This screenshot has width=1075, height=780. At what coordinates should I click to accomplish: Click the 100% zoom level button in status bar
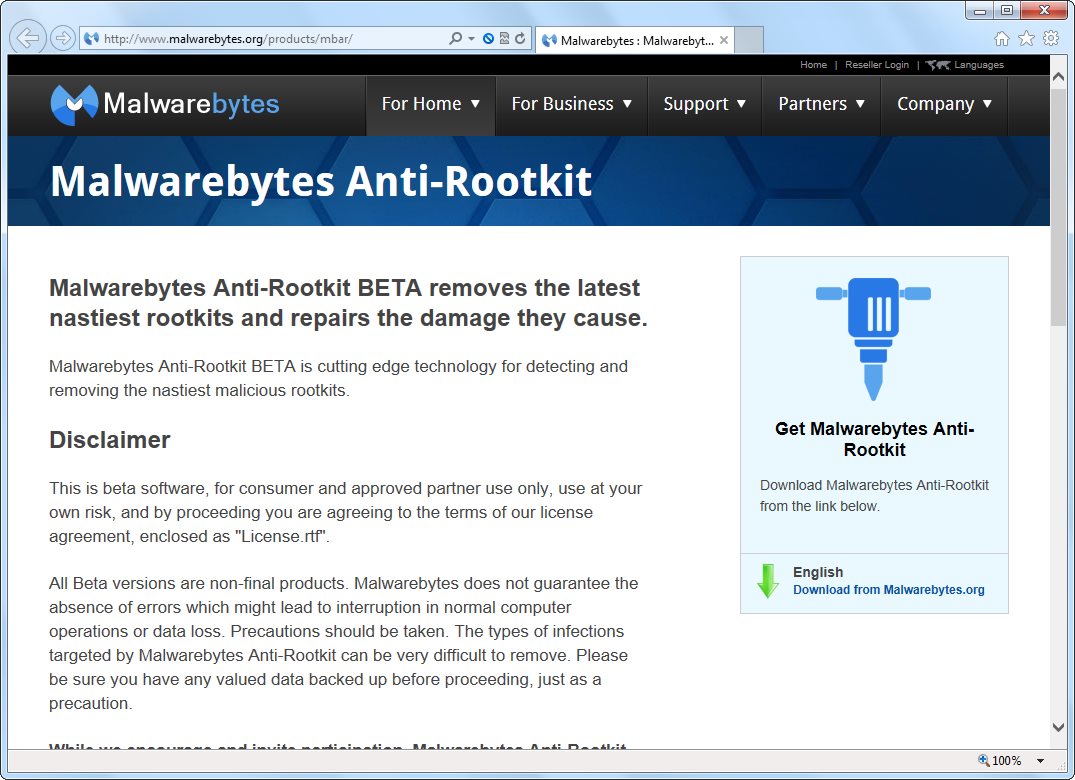pyautogui.click(x=1000, y=760)
